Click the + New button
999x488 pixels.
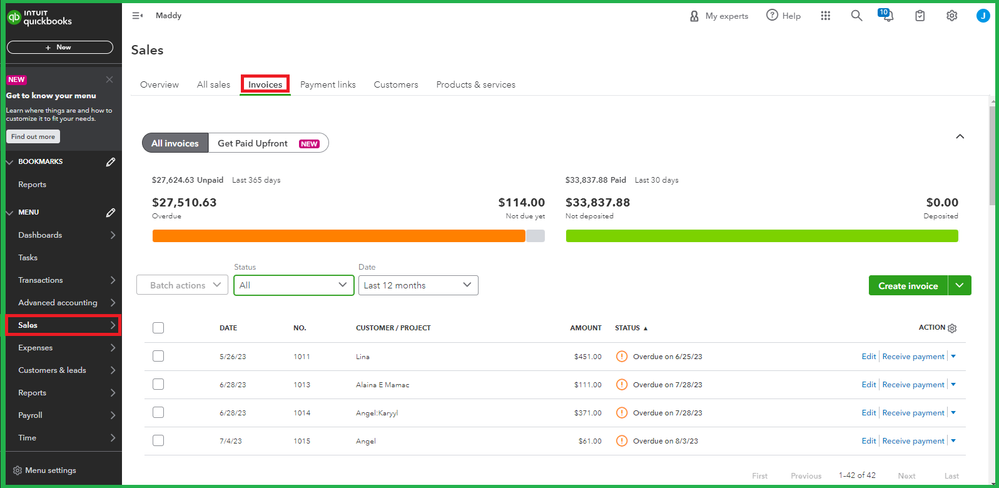click(60, 47)
